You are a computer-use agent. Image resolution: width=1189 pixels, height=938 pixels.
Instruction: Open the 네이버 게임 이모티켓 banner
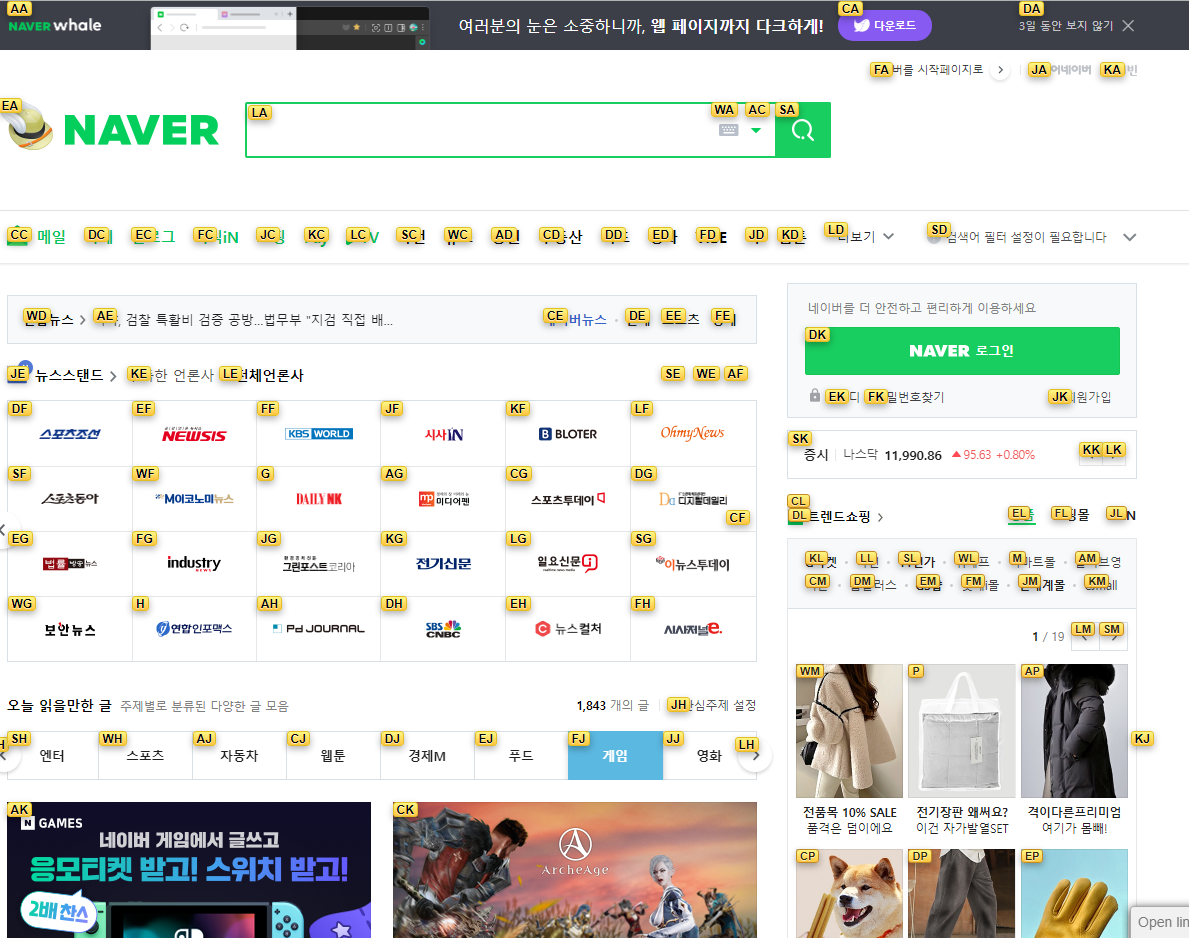pyautogui.click(x=189, y=870)
